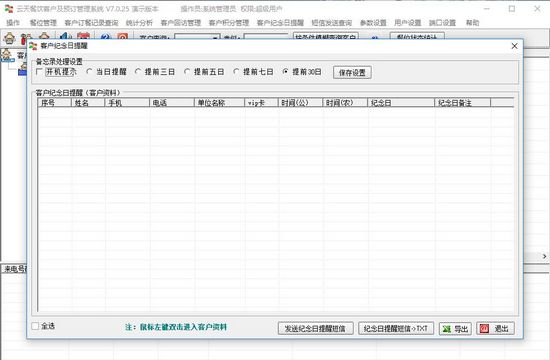Sort by the 时间(公) column header
This screenshot has height=360, width=550.
300,103
